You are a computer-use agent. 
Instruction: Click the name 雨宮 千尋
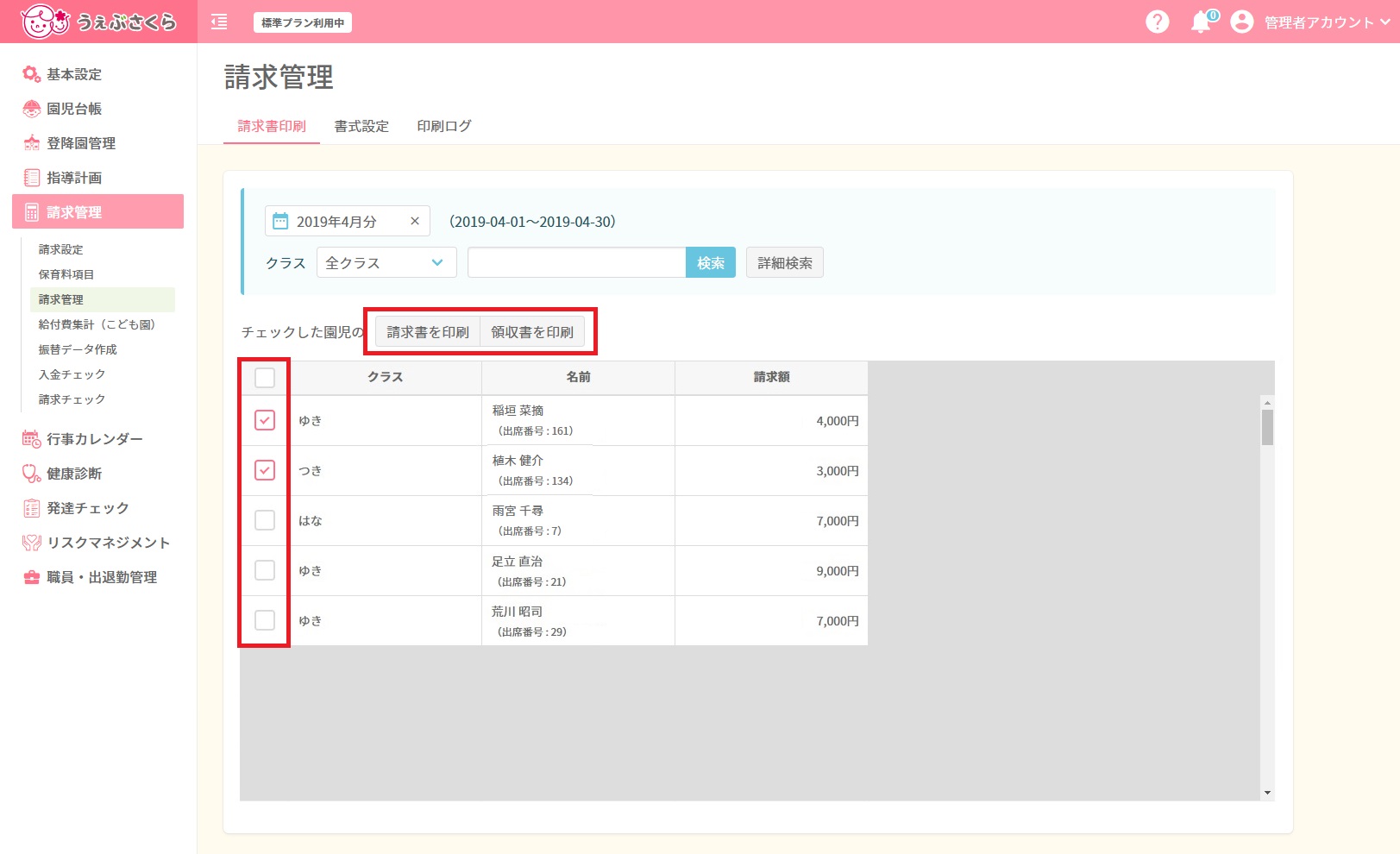click(518, 511)
